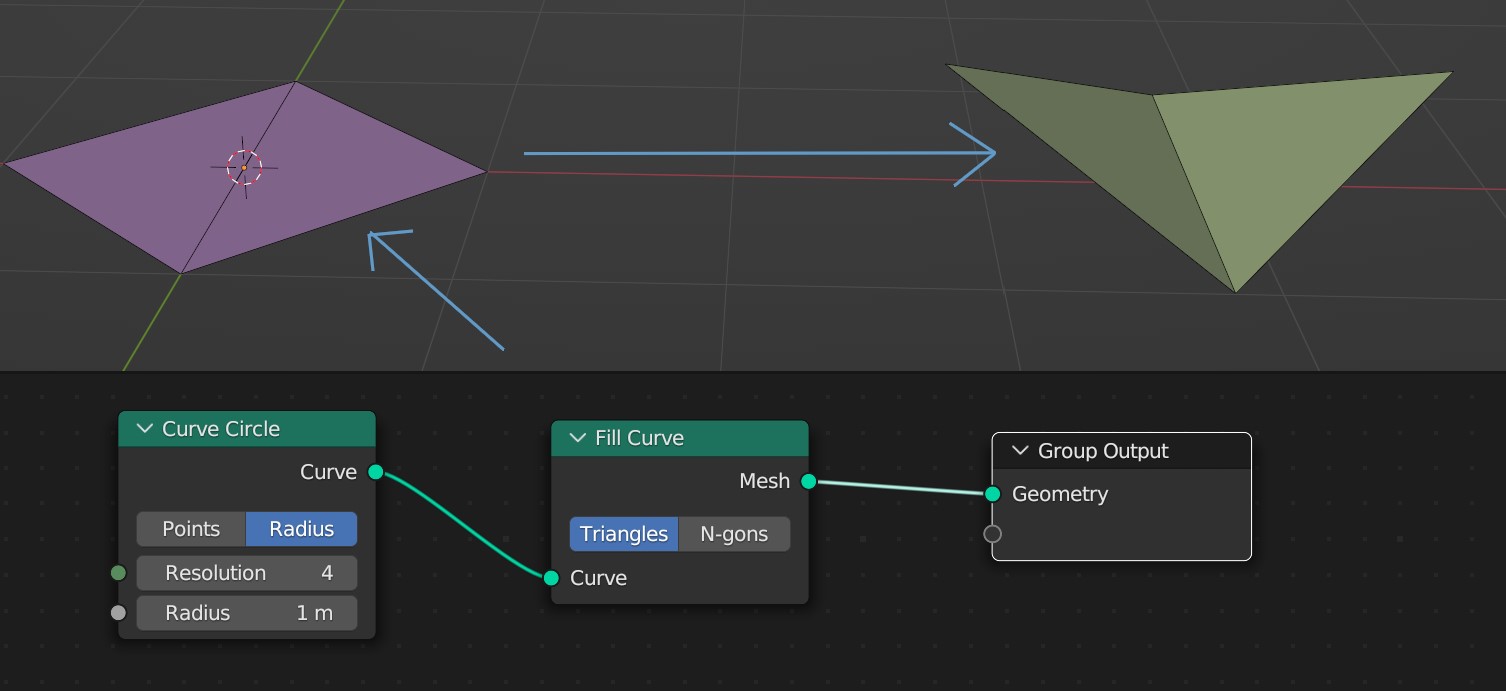This screenshot has width=1506, height=691.
Task: Click the Geometry input socket on Group Output
Action: tap(992, 494)
